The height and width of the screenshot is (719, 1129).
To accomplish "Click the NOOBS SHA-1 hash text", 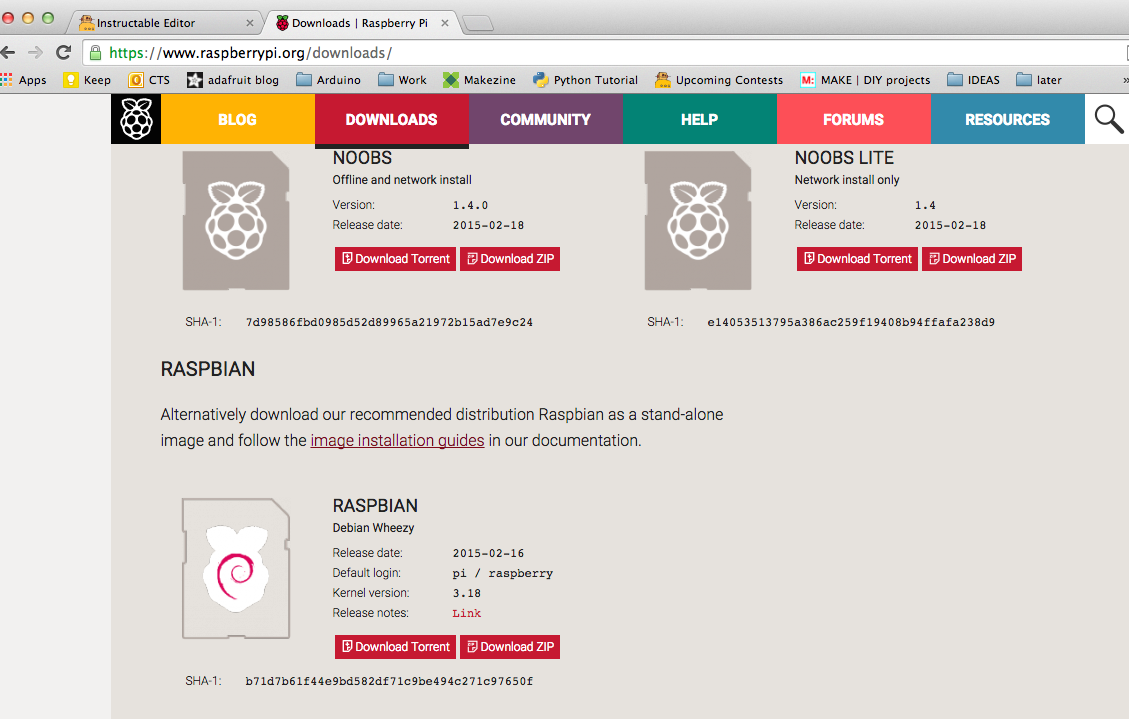I will 390,322.
